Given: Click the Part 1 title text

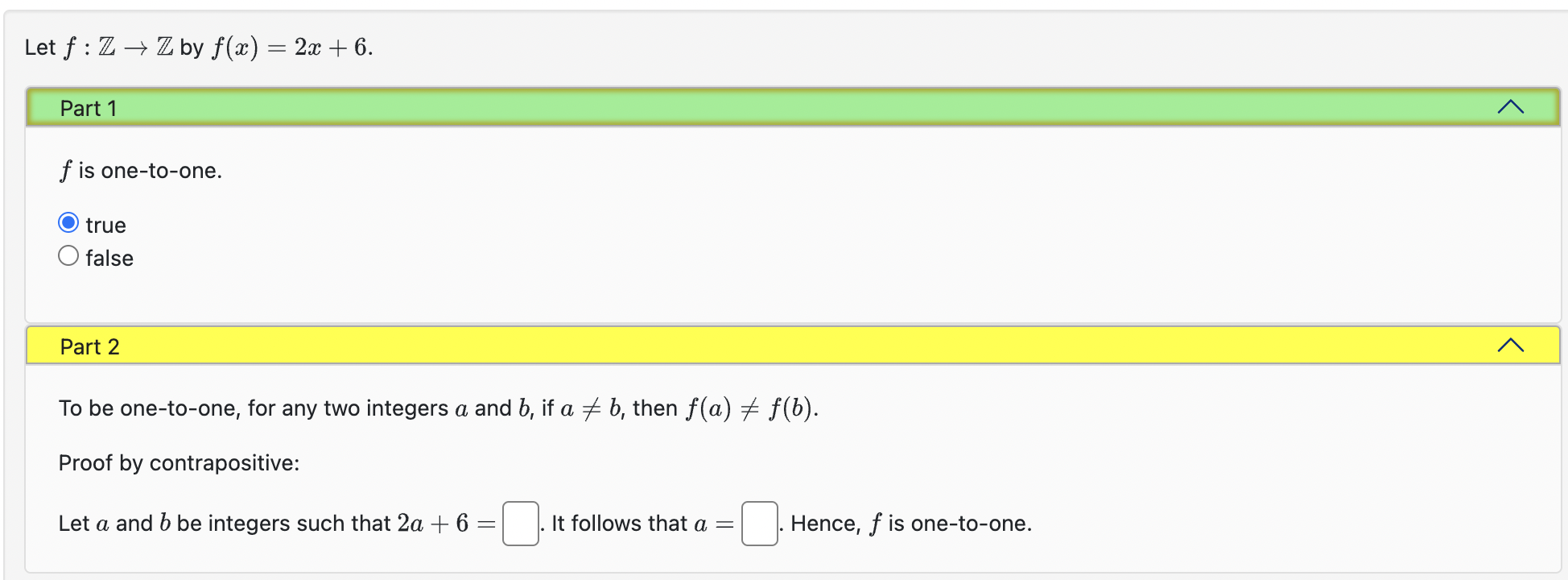Looking at the screenshot, I should point(88,107).
